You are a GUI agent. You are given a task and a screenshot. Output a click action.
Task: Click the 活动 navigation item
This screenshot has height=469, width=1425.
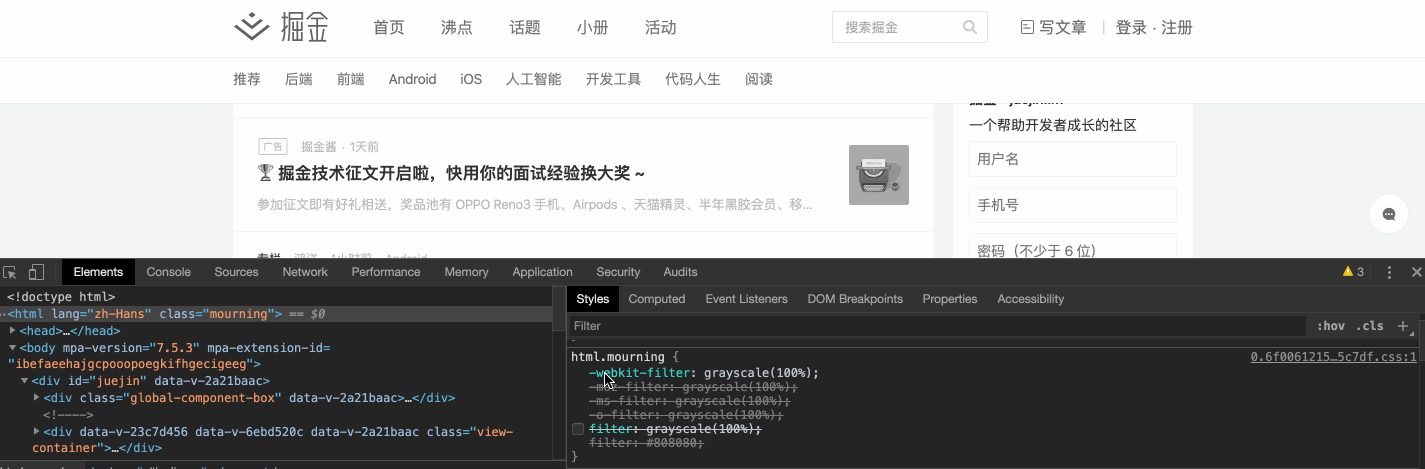coord(661,28)
